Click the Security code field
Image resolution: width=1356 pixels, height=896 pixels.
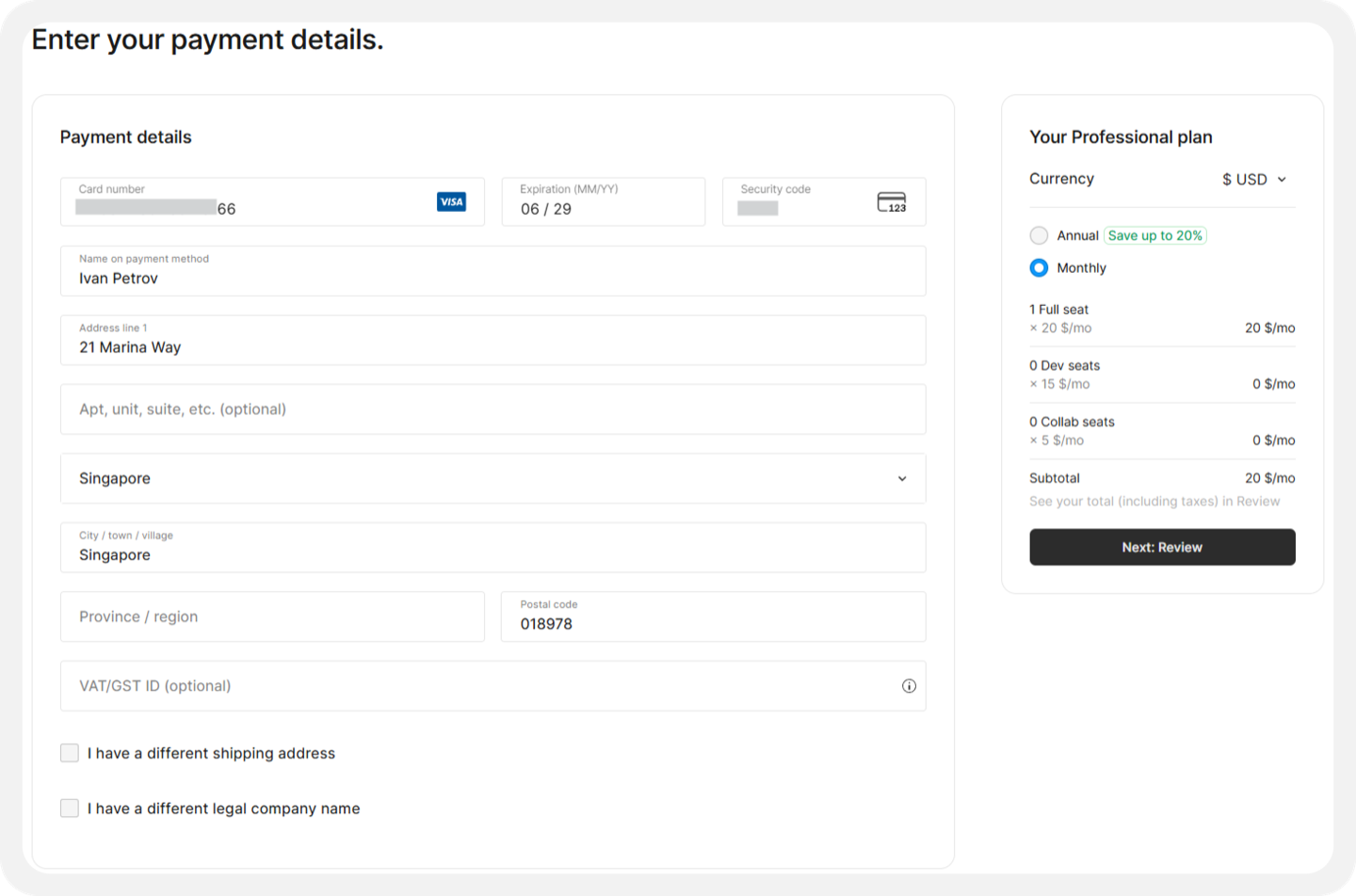coord(824,201)
